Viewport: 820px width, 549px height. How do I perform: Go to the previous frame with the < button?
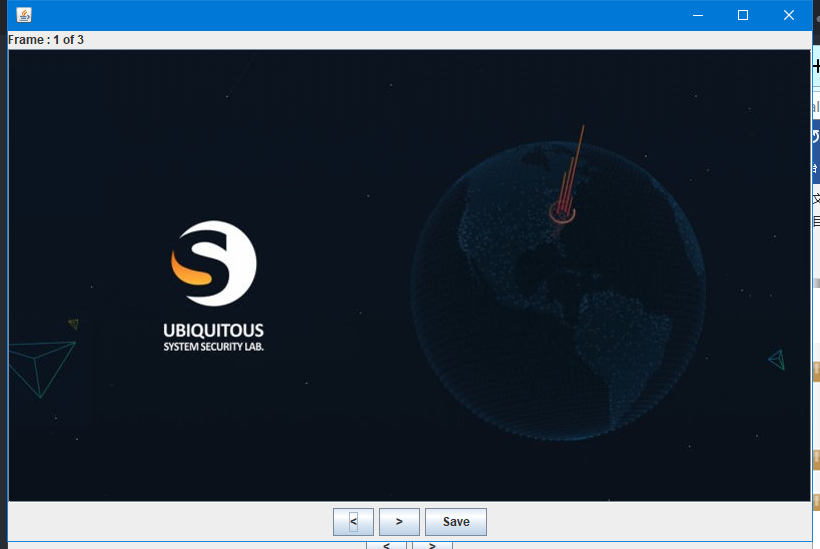point(353,522)
